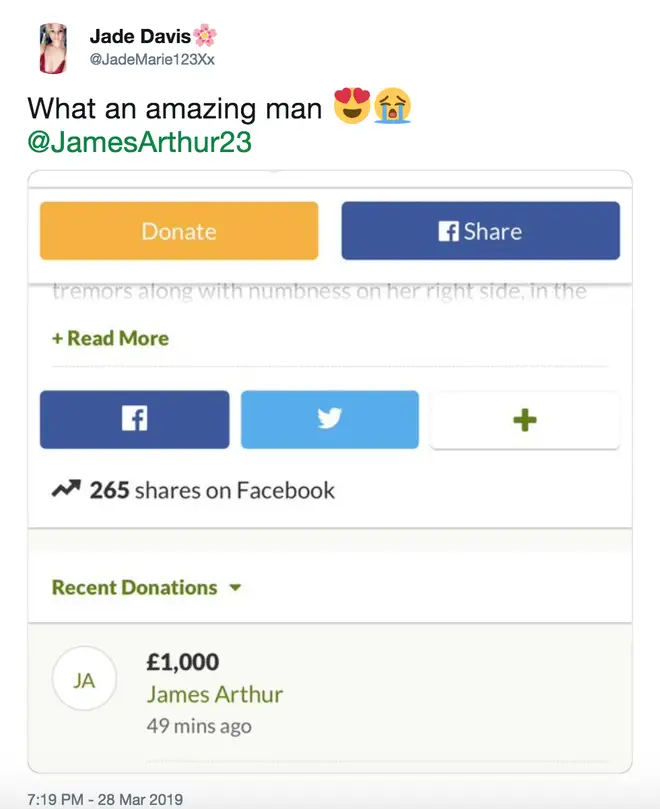
Task: Click the trending arrow shares icon
Action: (66, 489)
